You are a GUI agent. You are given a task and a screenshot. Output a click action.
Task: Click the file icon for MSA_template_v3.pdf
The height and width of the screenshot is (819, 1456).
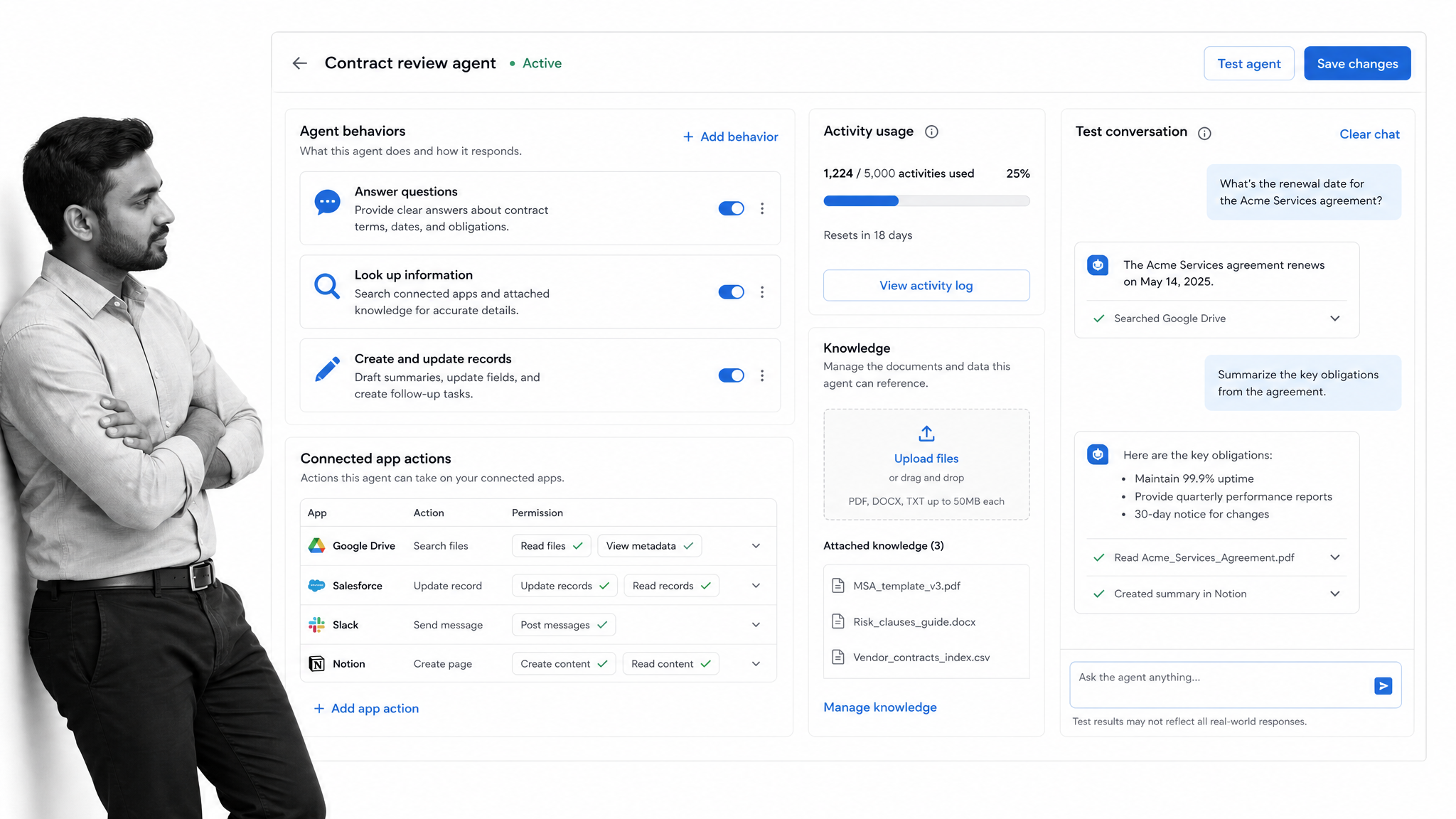point(838,586)
